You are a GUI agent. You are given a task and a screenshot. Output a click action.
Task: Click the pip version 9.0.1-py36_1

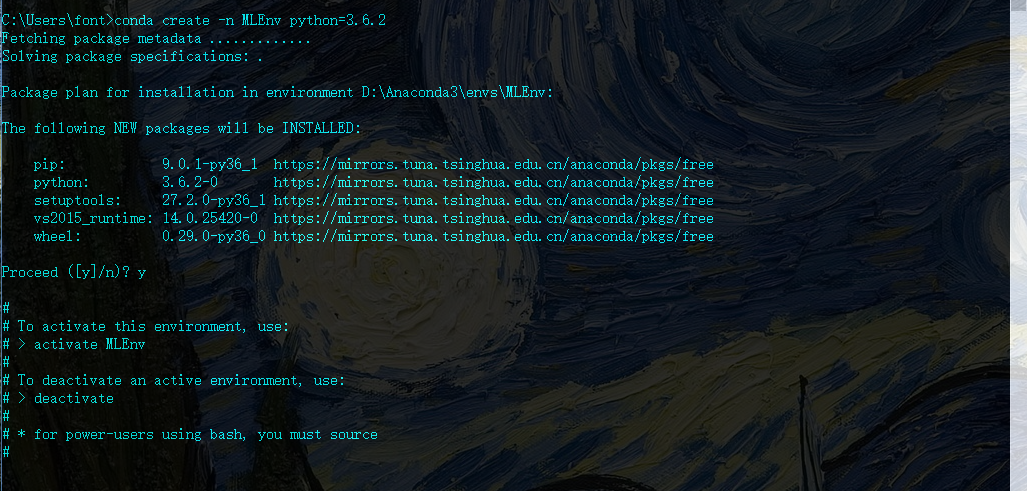(210, 165)
